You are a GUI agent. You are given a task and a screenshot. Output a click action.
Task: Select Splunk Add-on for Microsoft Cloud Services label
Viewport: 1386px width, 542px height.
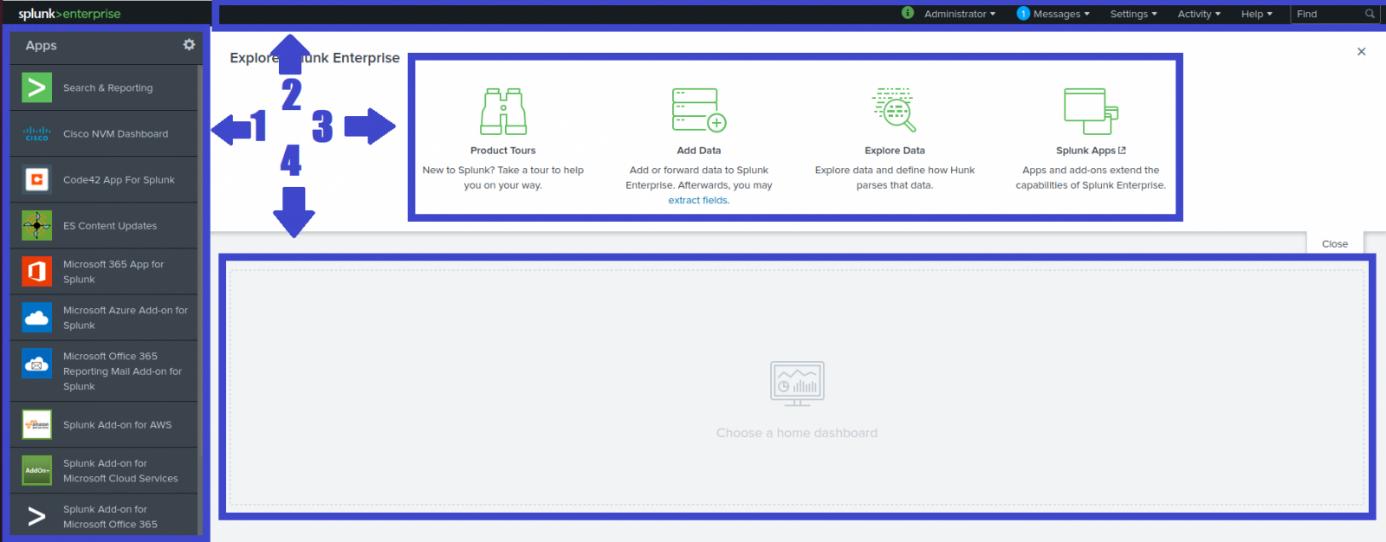tap(120, 471)
